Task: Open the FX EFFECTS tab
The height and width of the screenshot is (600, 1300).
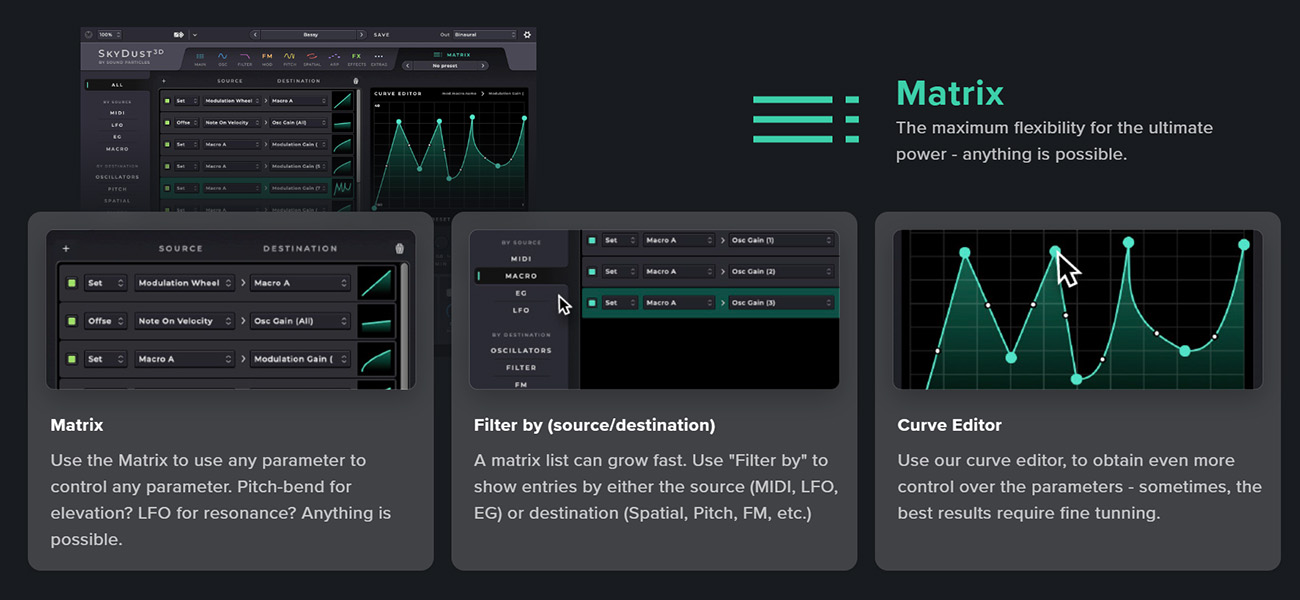Action: pos(357,60)
